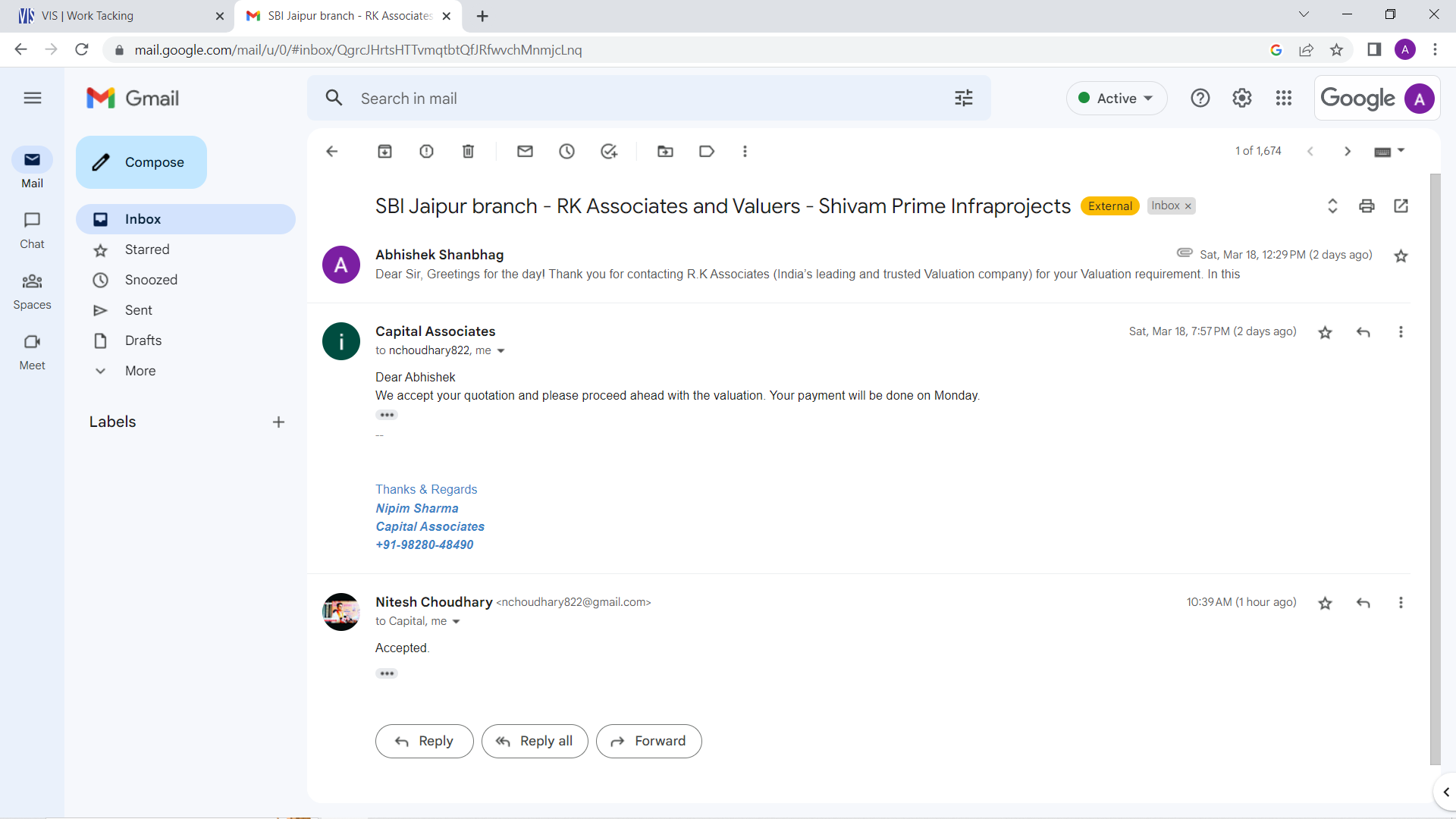The width and height of the screenshot is (1456, 819).
Task: Click the Reply button
Action: click(424, 741)
